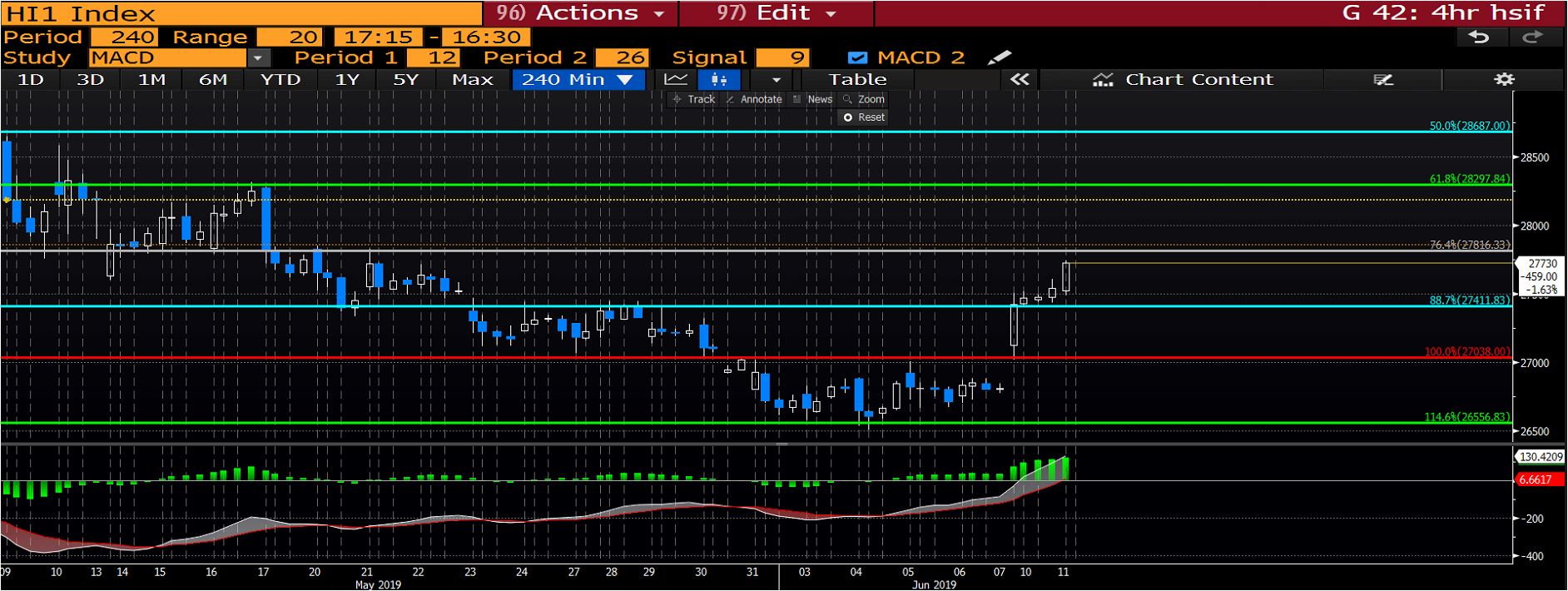Click the redo arrow icon
This screenshot has height=591, width=1568.
tap(1532, 37)
